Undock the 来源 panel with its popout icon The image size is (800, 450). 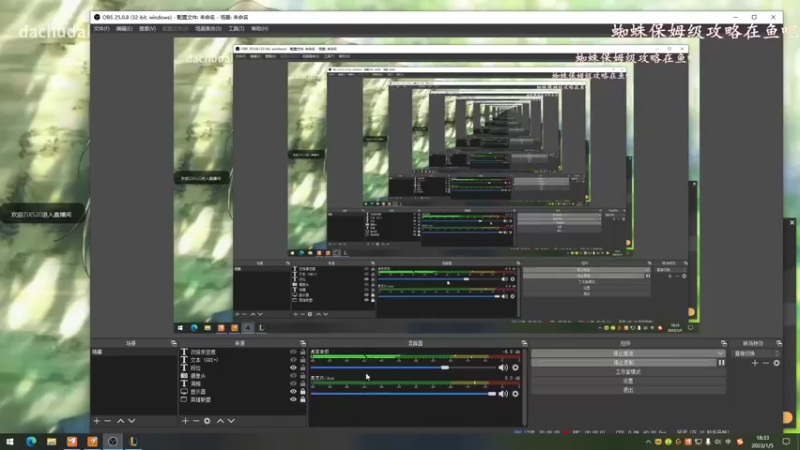point(303,343)
